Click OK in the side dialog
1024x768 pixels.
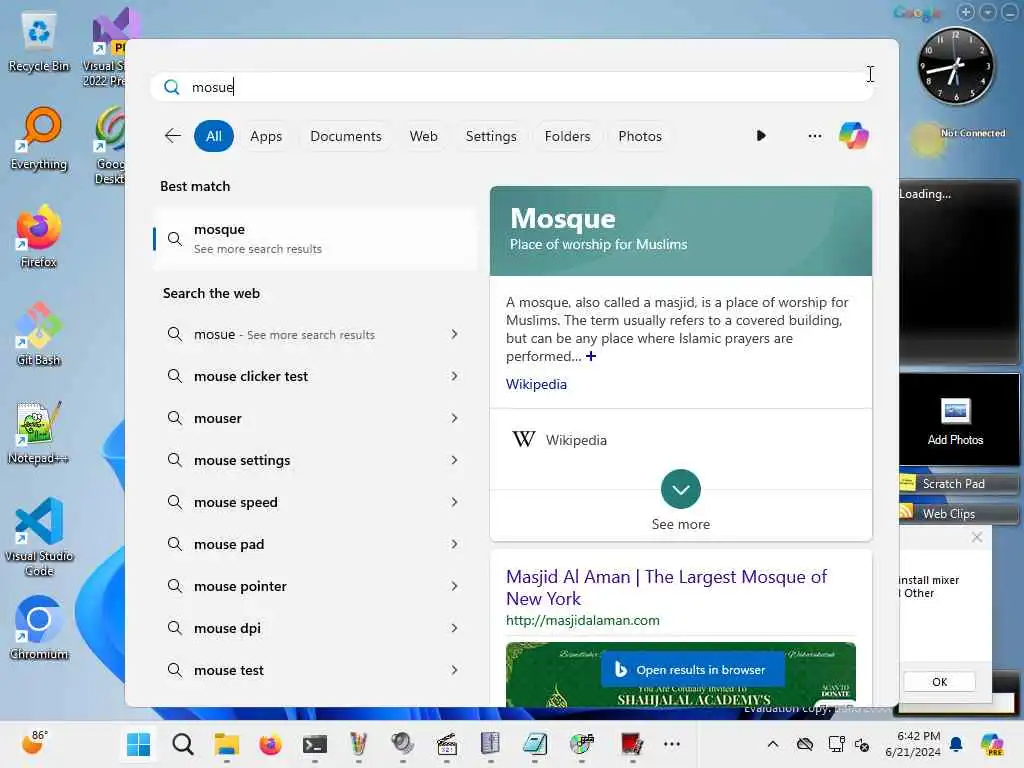(939, 682)
